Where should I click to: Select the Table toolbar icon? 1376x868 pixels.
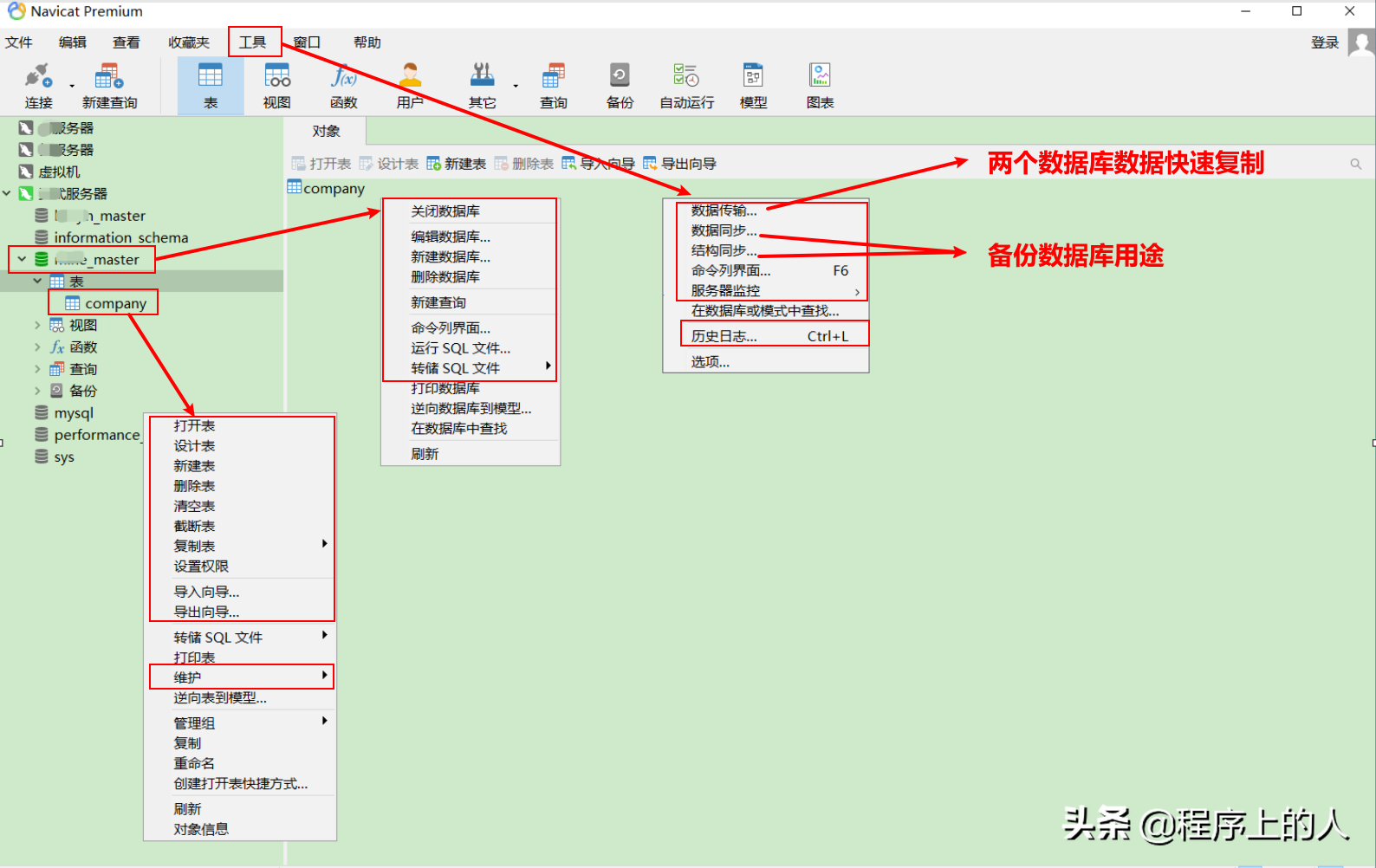pyautogui.click(x=211, y=85)
